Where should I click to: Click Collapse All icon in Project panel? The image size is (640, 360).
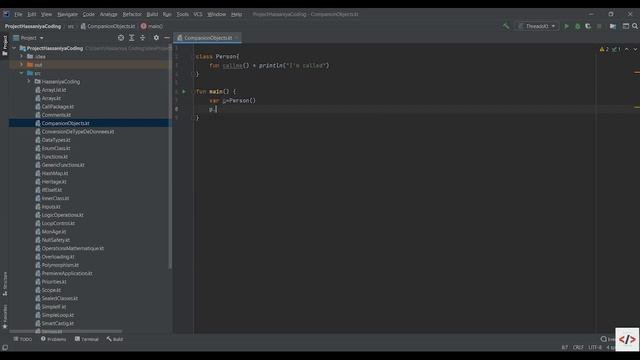(x=142, y=38)
